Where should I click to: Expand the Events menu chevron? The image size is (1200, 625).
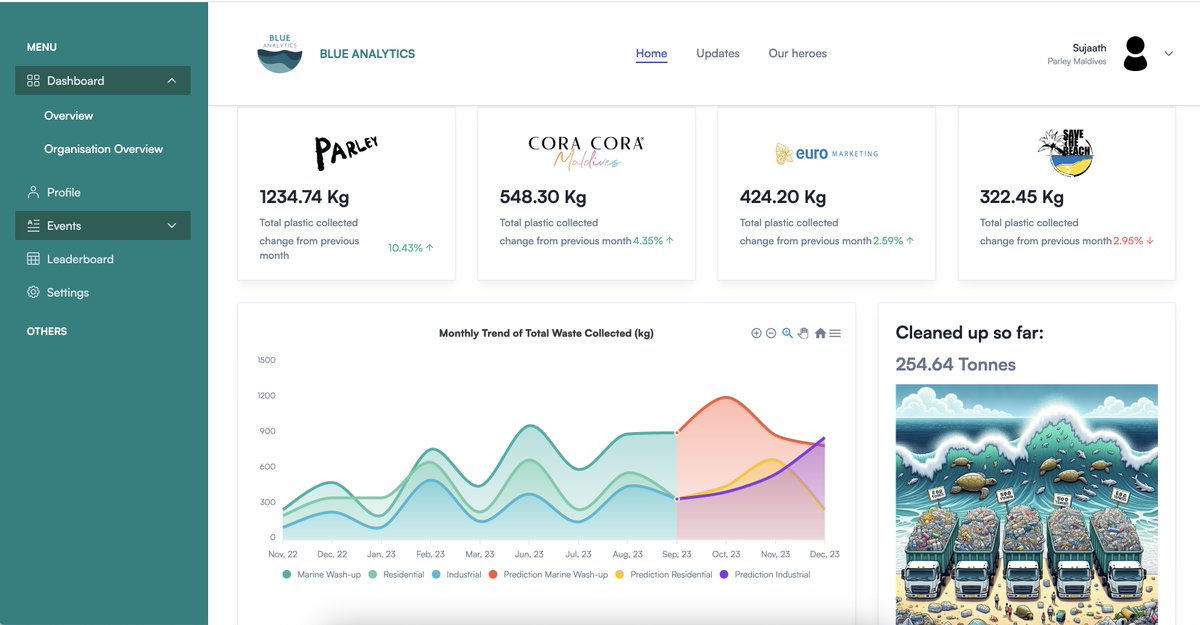click(172, 226)
